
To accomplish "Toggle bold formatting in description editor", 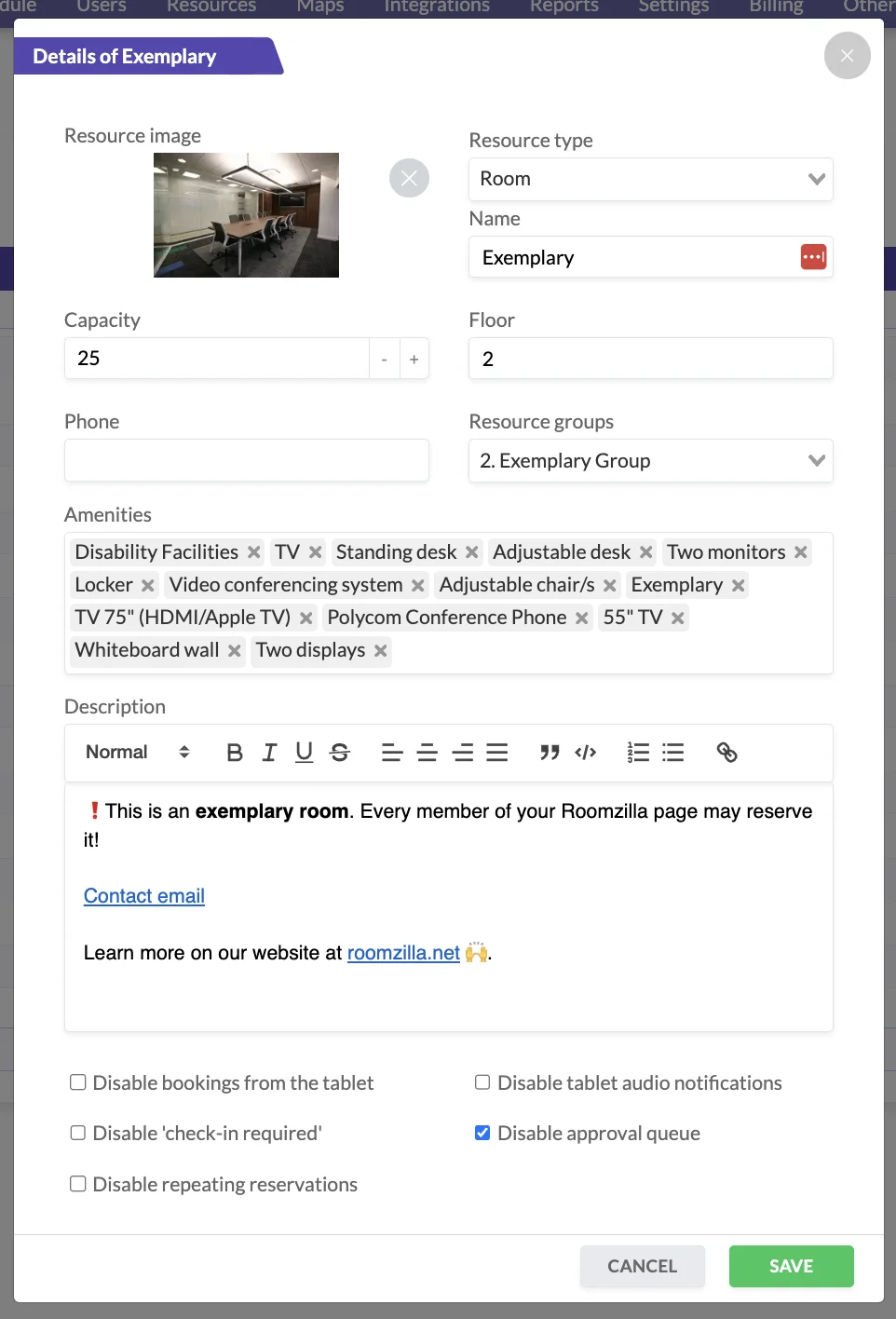I will click(x=235, y=753).
